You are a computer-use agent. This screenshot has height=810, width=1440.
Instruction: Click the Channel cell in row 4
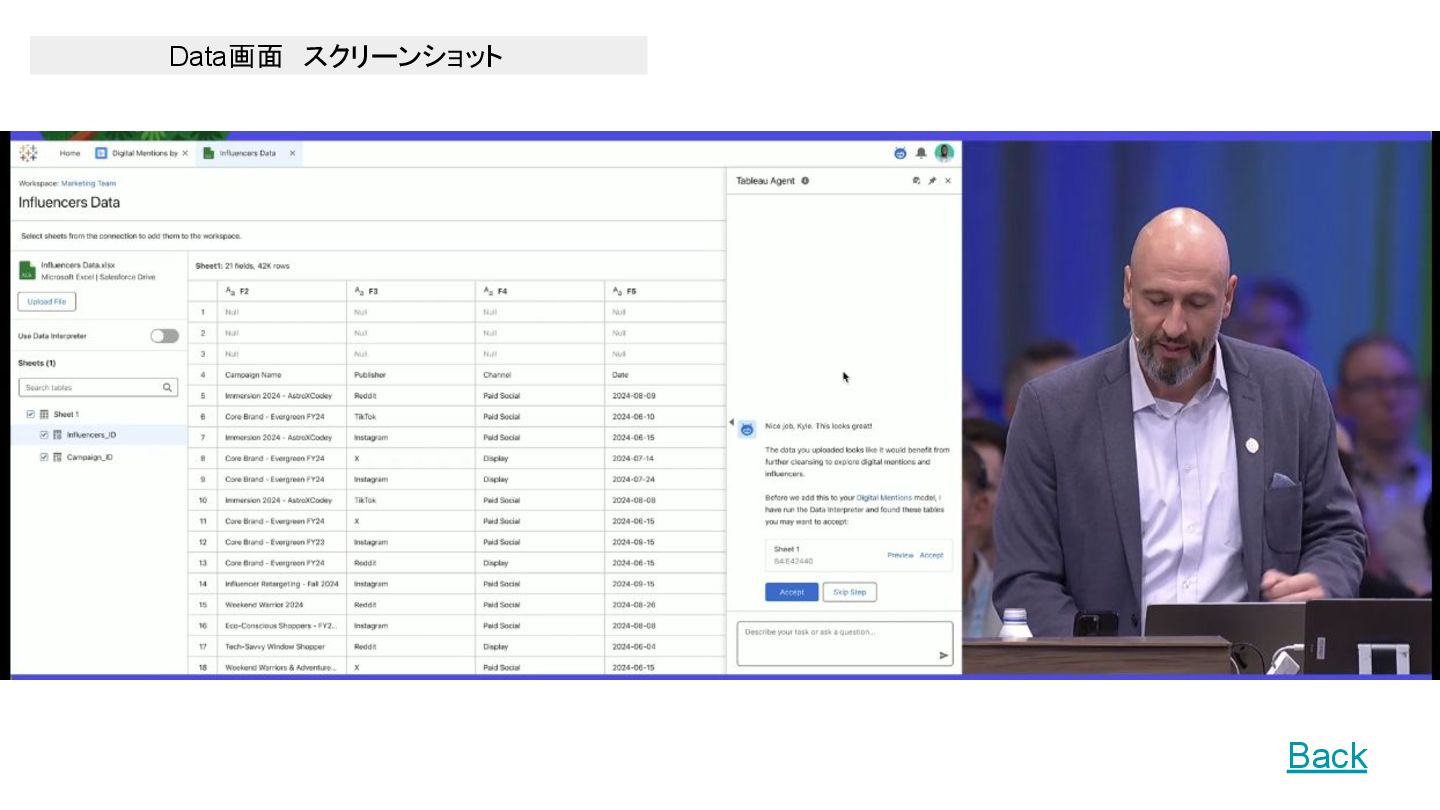point(540,375)
